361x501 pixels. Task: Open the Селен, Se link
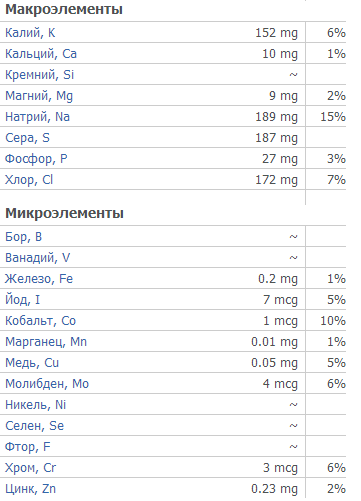click(34, 426)
